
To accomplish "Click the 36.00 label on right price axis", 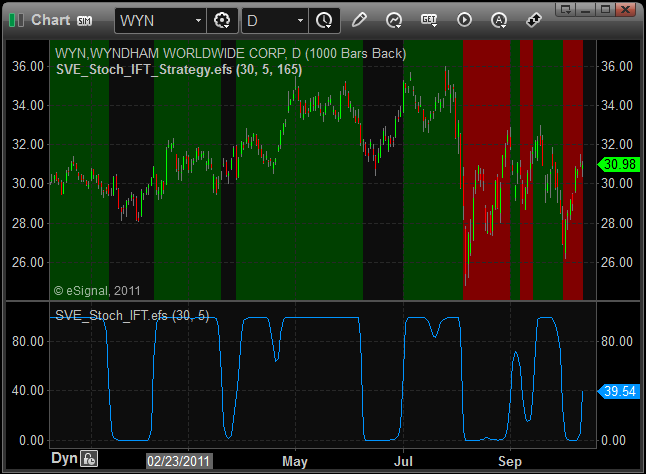I will [617, 66].
